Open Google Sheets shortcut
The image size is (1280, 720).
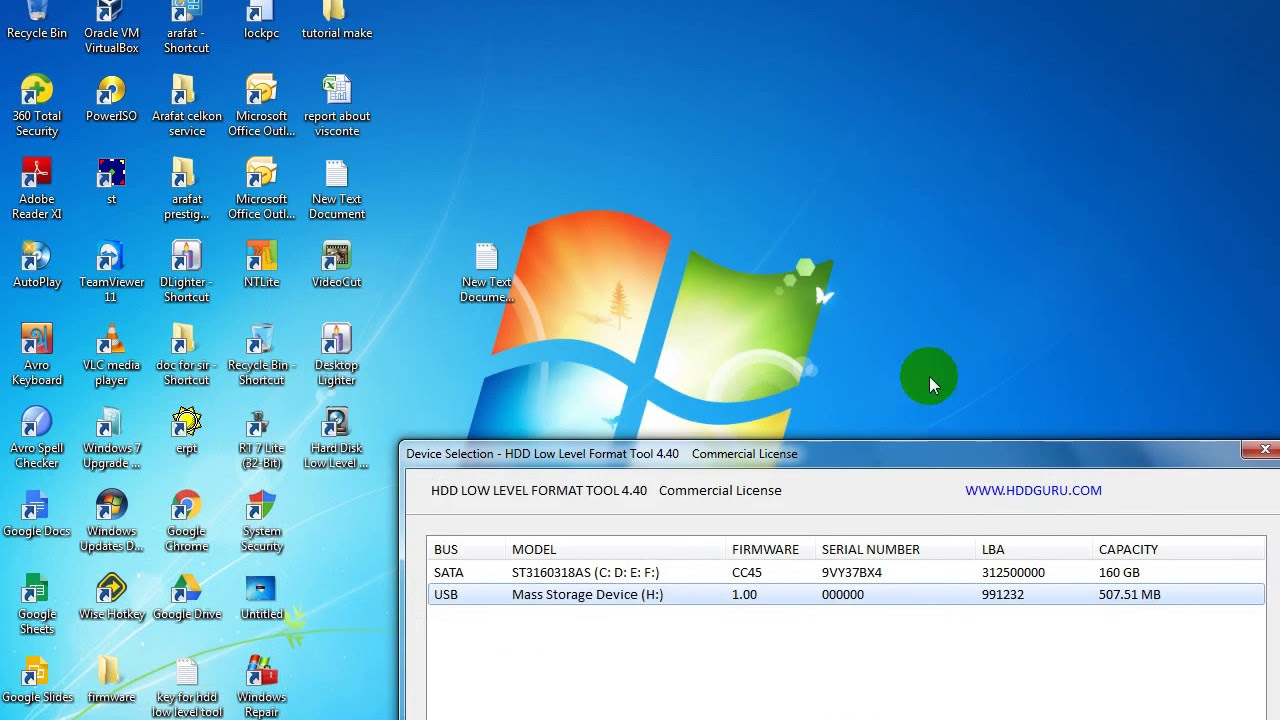pyautogui.click(x=37, y=603)
